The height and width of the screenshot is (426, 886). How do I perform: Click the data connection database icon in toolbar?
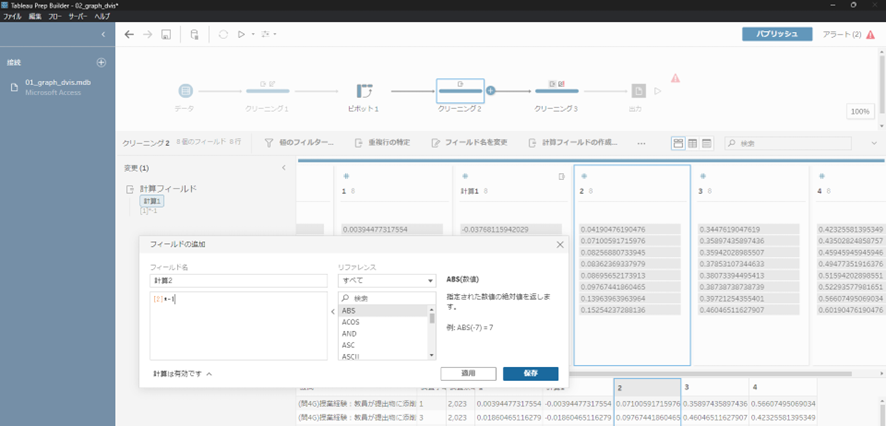click(194, 34)
